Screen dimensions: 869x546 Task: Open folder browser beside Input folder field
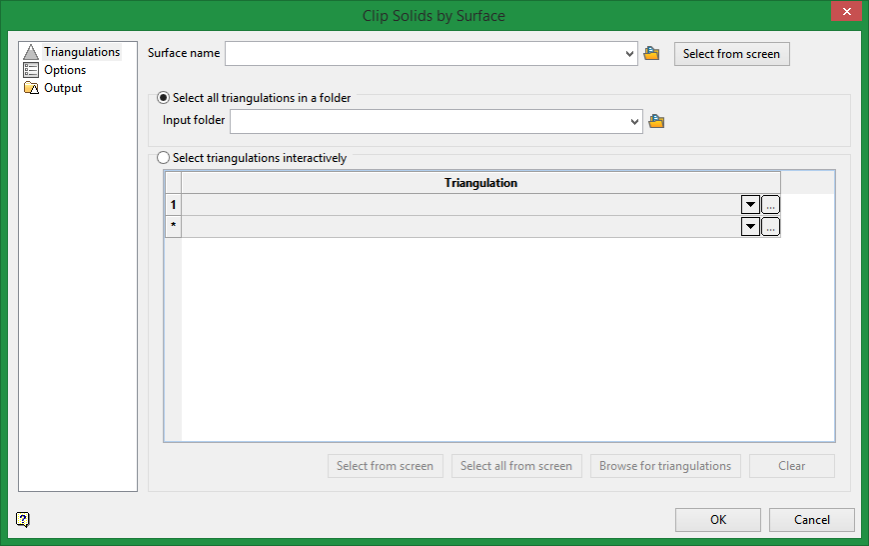pyautogui.click(x=656, y=121)
